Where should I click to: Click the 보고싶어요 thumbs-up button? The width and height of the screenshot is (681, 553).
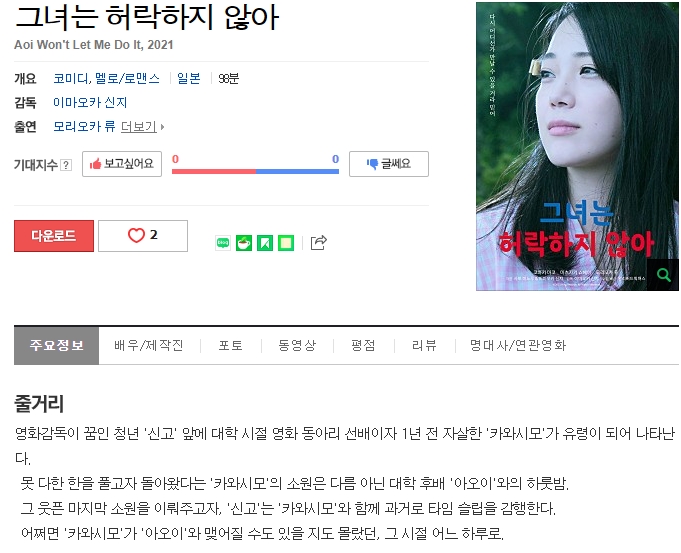(122, 164)
